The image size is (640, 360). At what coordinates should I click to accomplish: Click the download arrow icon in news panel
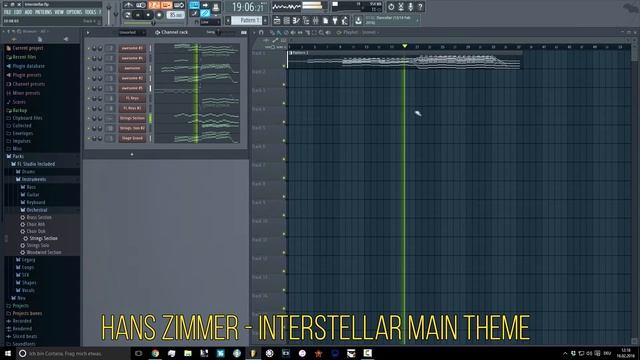point(358,20)
